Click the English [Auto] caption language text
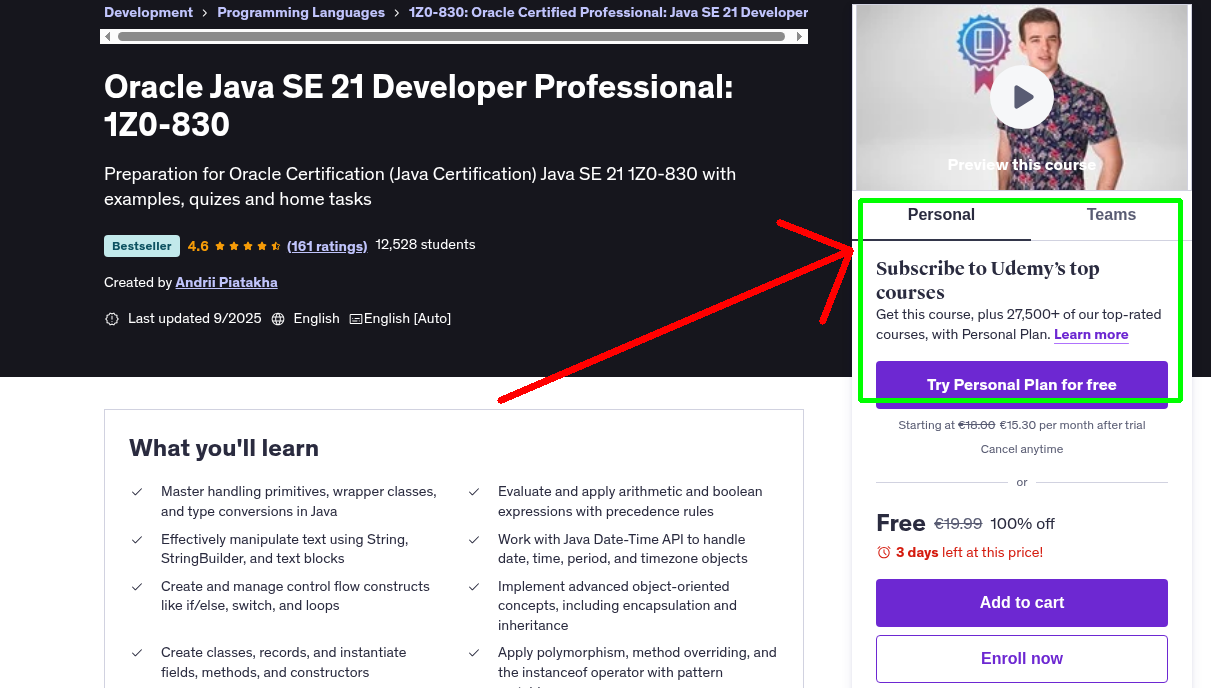1211x688 pixels. tap(407, 319)
